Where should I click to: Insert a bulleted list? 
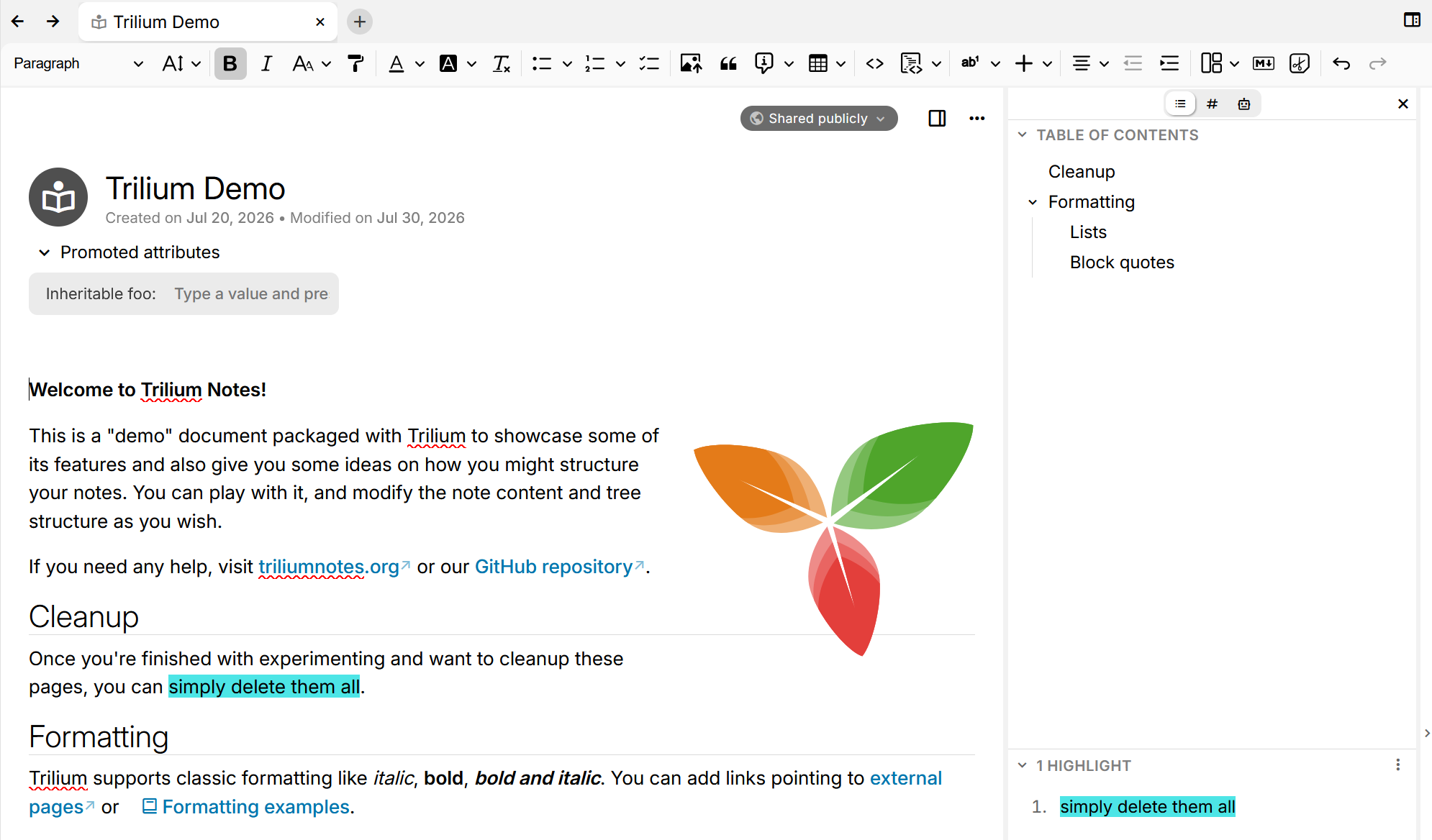pos(542,63)
